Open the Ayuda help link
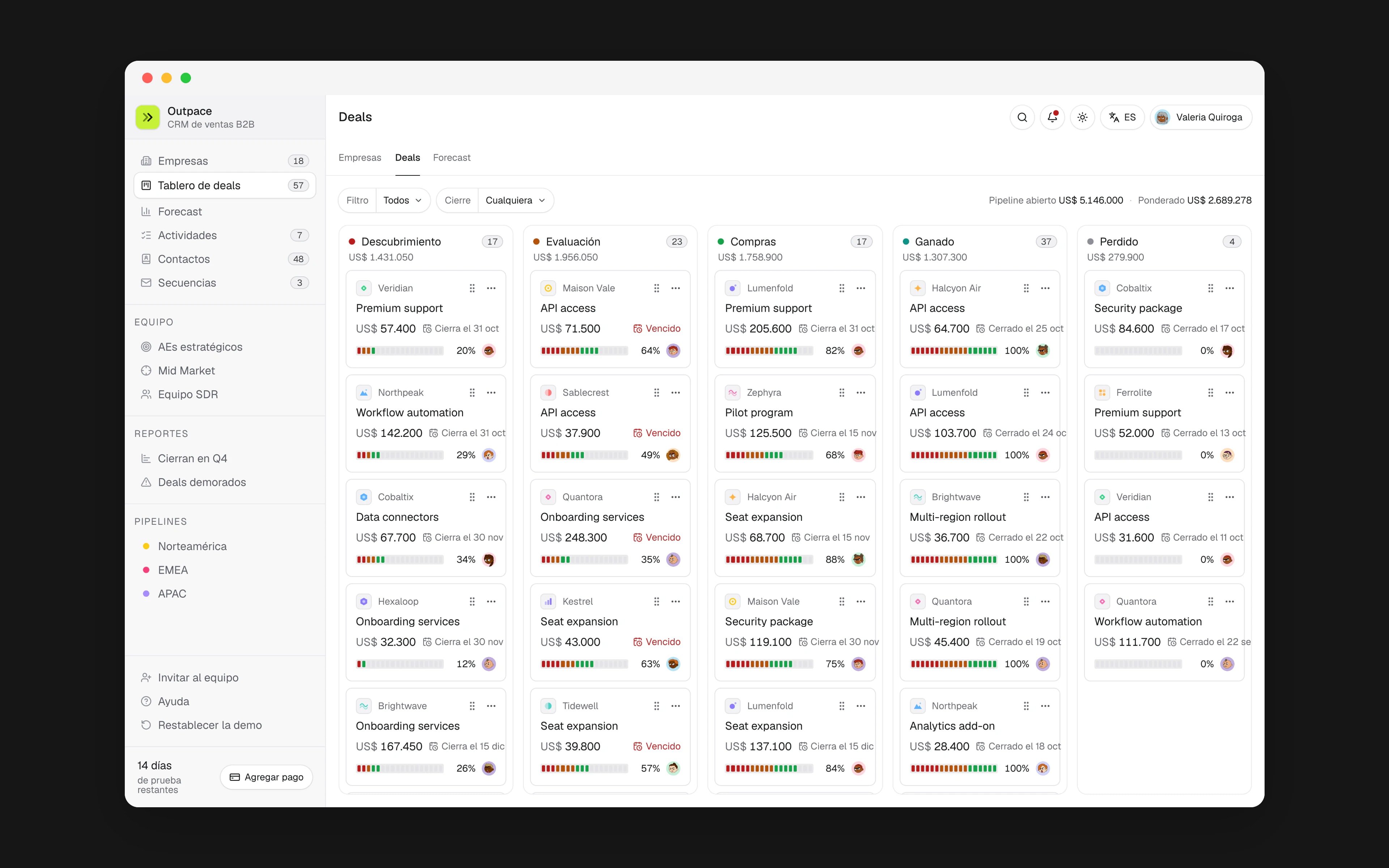Screen dimensions: 1389x868 pyautogui.click(x=225, y=702)
